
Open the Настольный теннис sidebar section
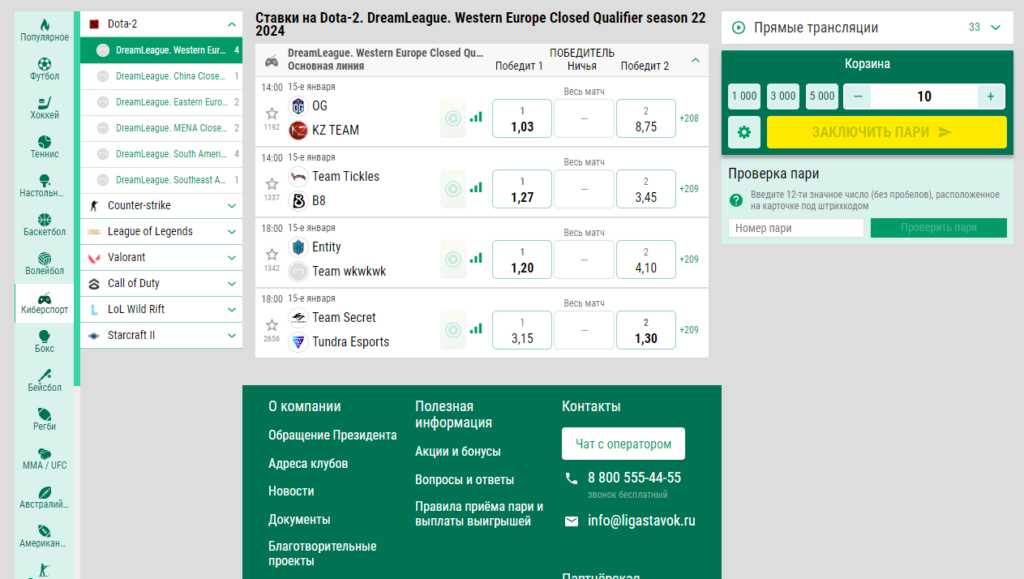tap(44, 186)
